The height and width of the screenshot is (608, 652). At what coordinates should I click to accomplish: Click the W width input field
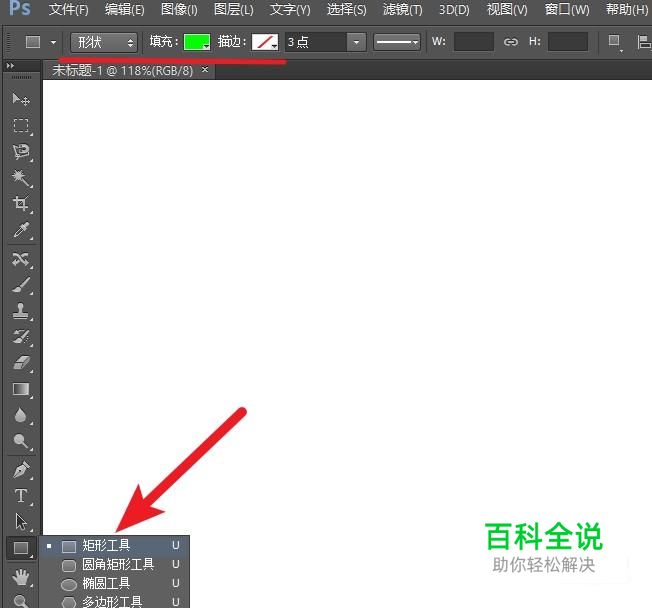pos(473,42)
